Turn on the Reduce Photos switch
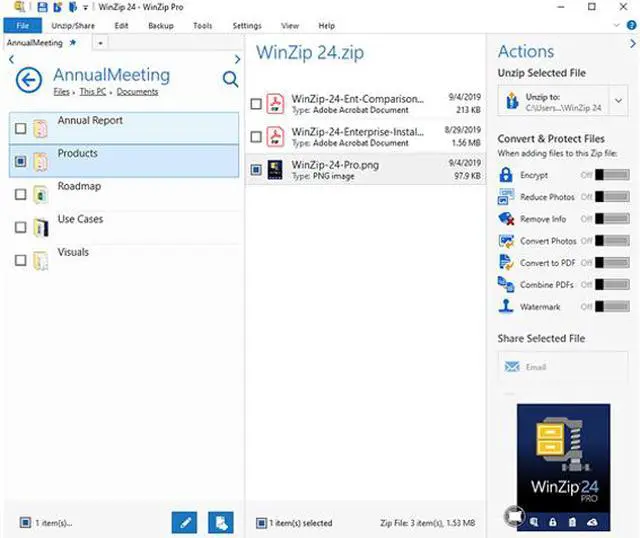The width and height of the screenshot is (640, 538). (x=612, y=197)
